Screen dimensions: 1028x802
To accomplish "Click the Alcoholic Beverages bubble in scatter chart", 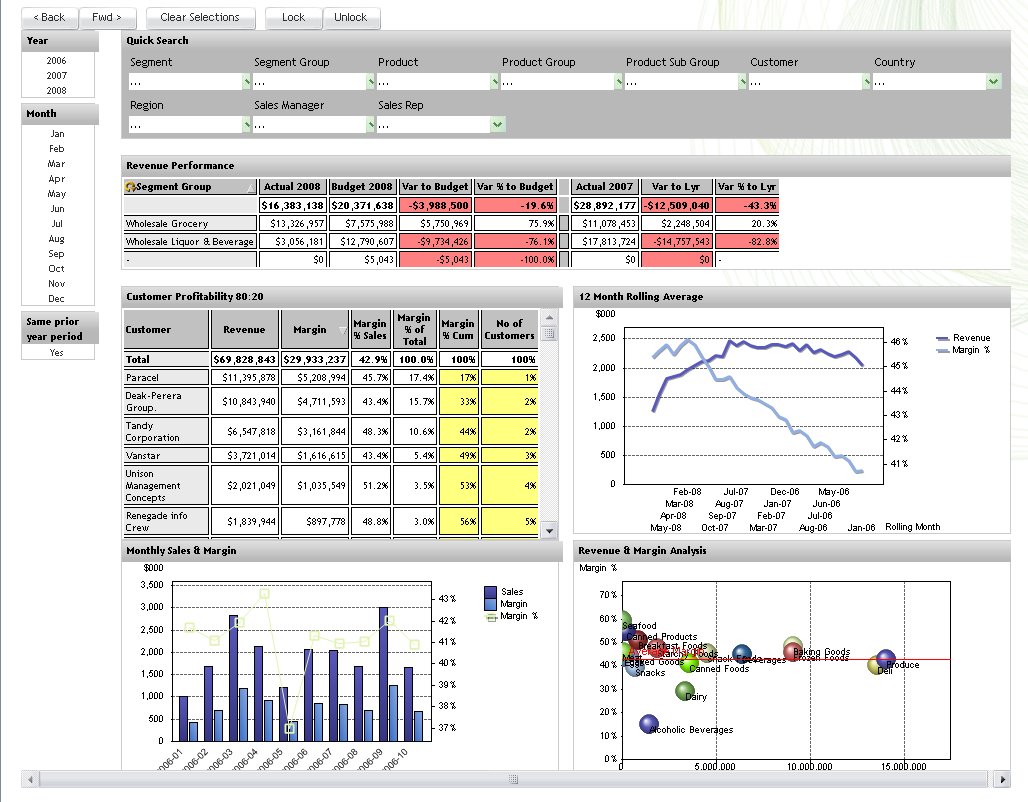I will click(648, 724).
